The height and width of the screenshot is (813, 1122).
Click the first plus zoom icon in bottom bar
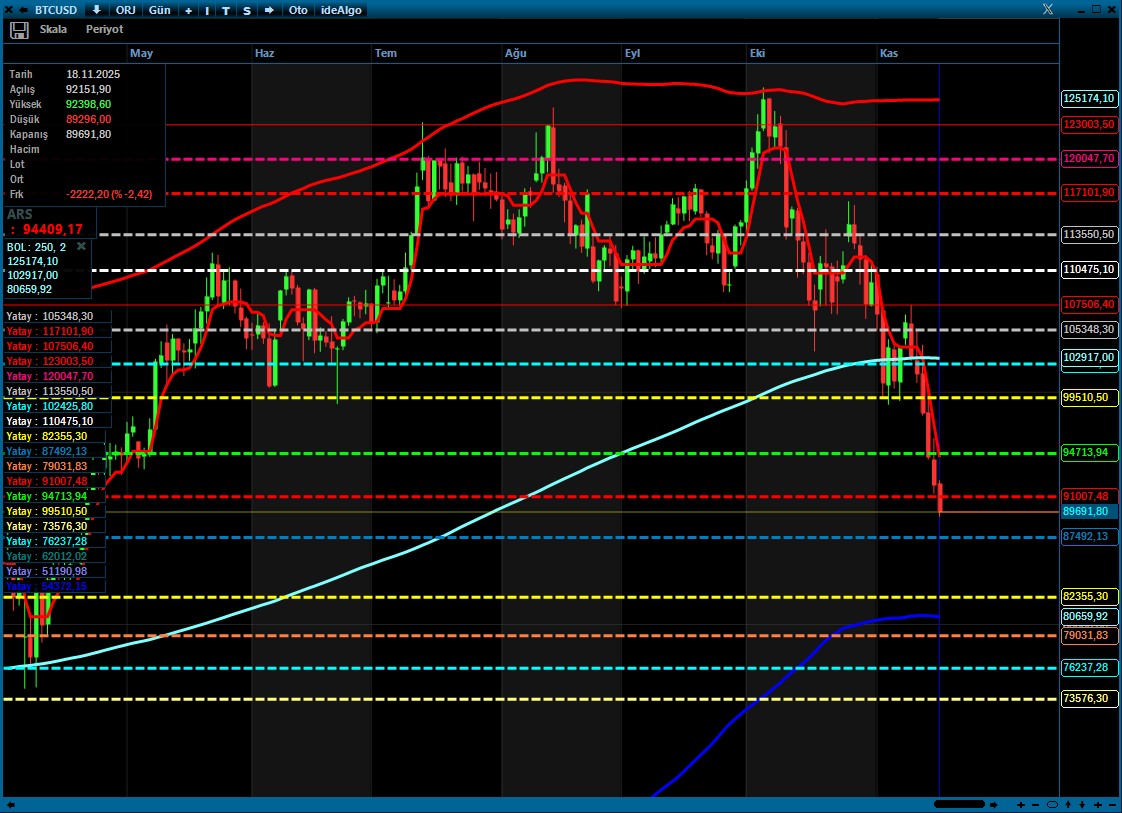pyautogui.click(x=1021, y=805)
